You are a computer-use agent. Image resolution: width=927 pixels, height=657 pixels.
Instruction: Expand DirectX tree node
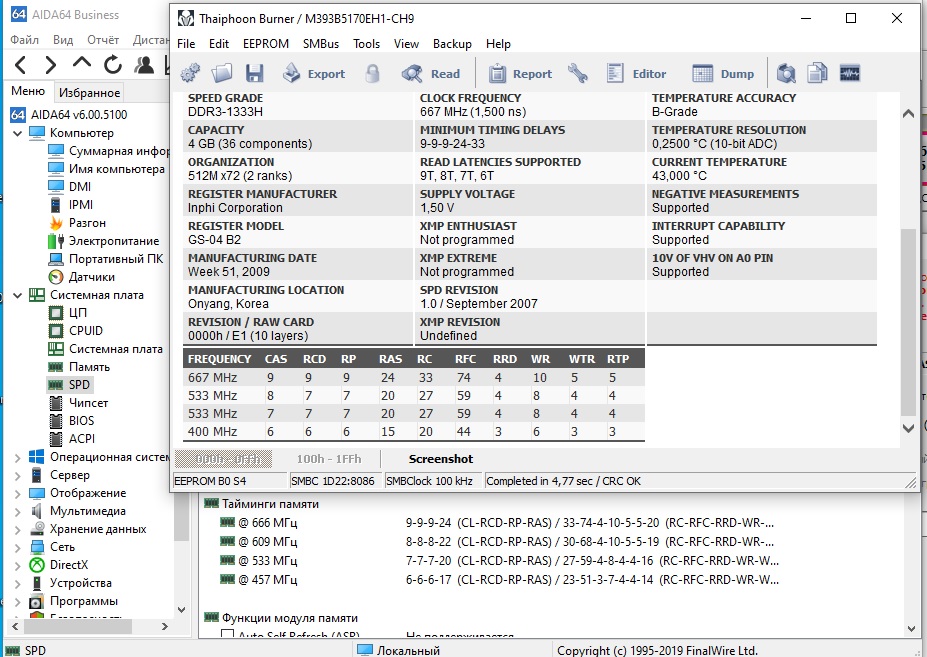click(x=17, y=565)
